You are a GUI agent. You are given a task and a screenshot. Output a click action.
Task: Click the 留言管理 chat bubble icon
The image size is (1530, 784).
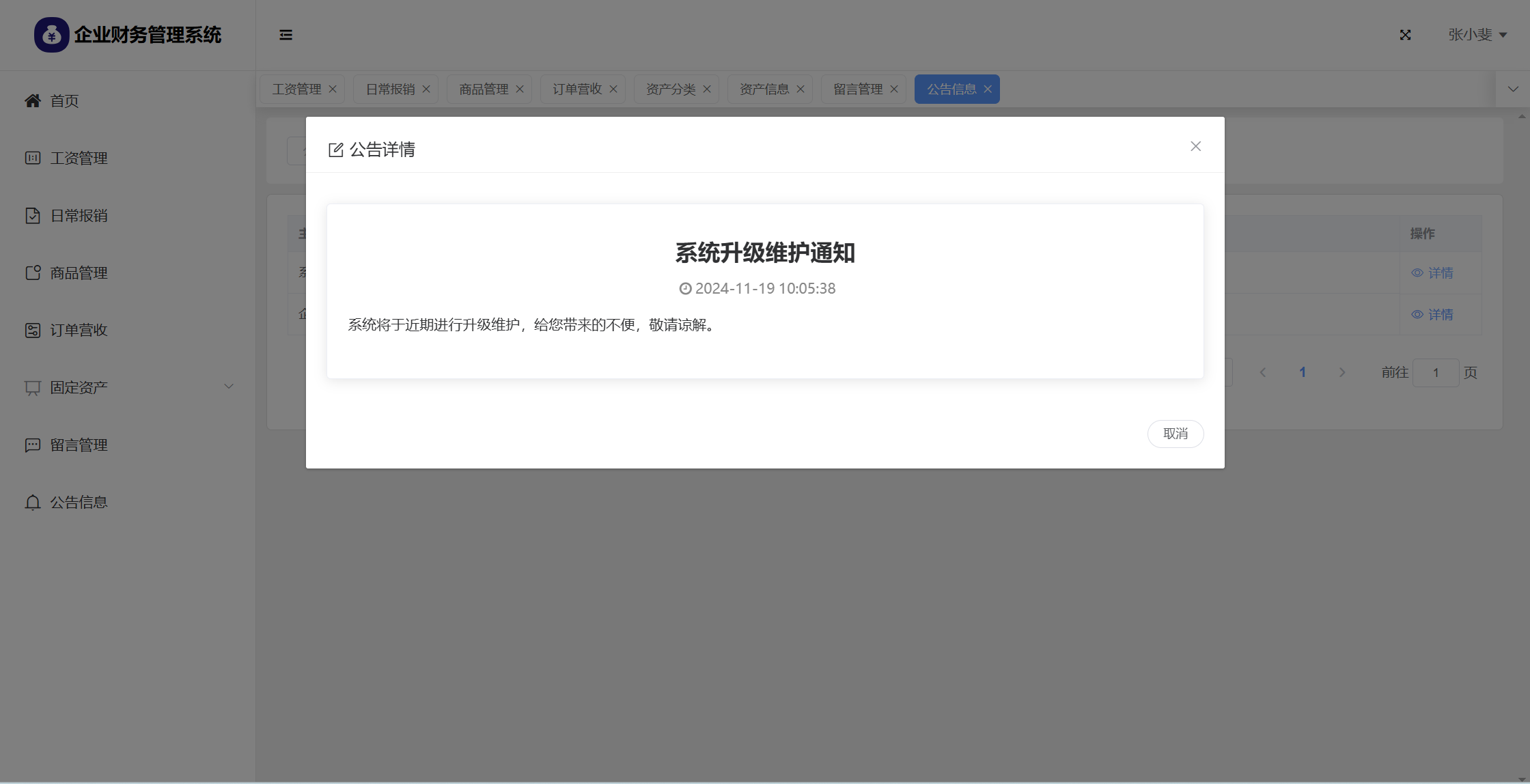tap(32, 445)
